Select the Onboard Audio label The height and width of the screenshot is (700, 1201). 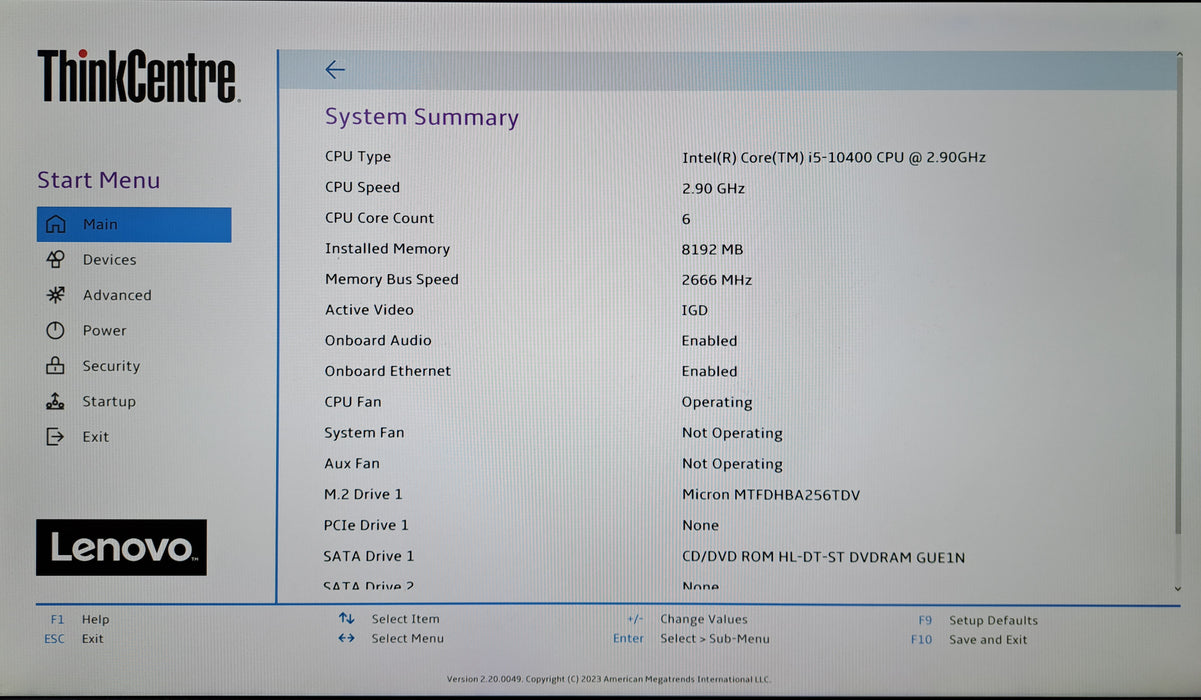point(378,340)
